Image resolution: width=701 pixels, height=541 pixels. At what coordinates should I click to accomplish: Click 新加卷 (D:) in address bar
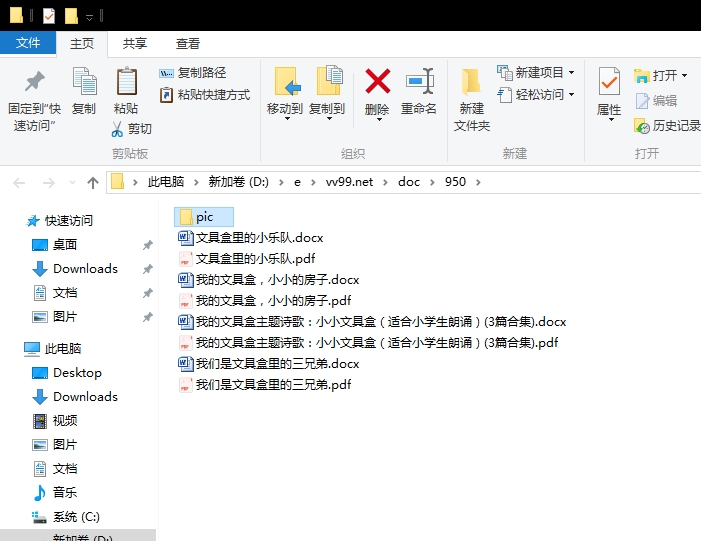[x=239, y=182]
